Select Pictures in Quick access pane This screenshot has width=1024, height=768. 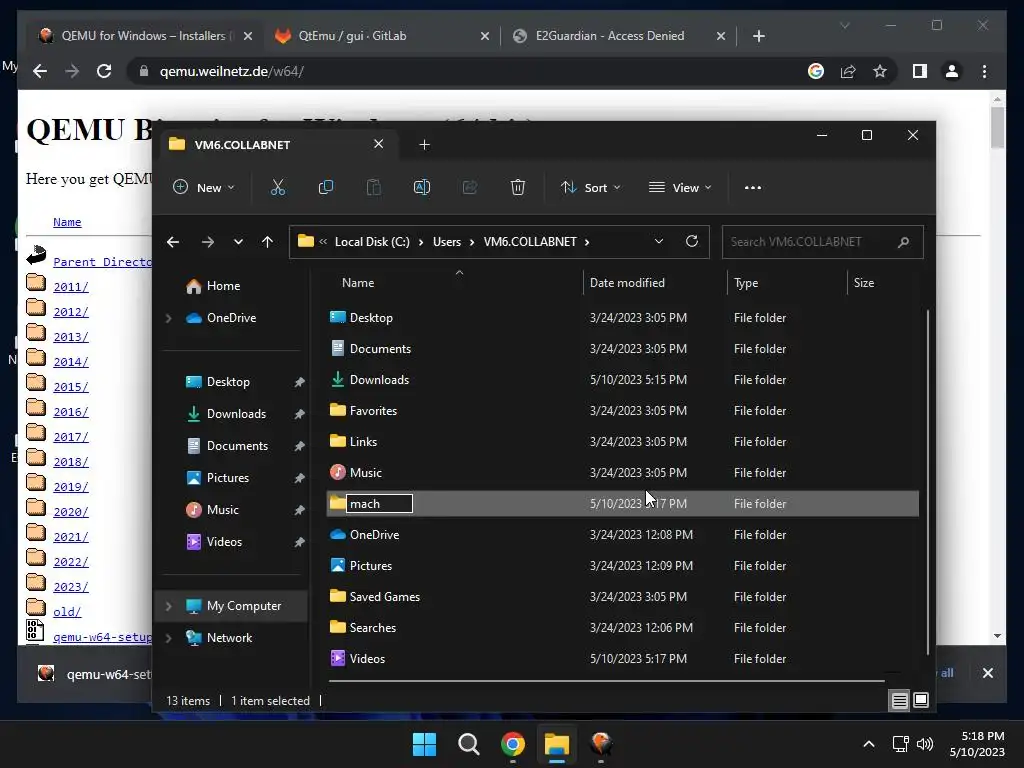coord(227,478)
